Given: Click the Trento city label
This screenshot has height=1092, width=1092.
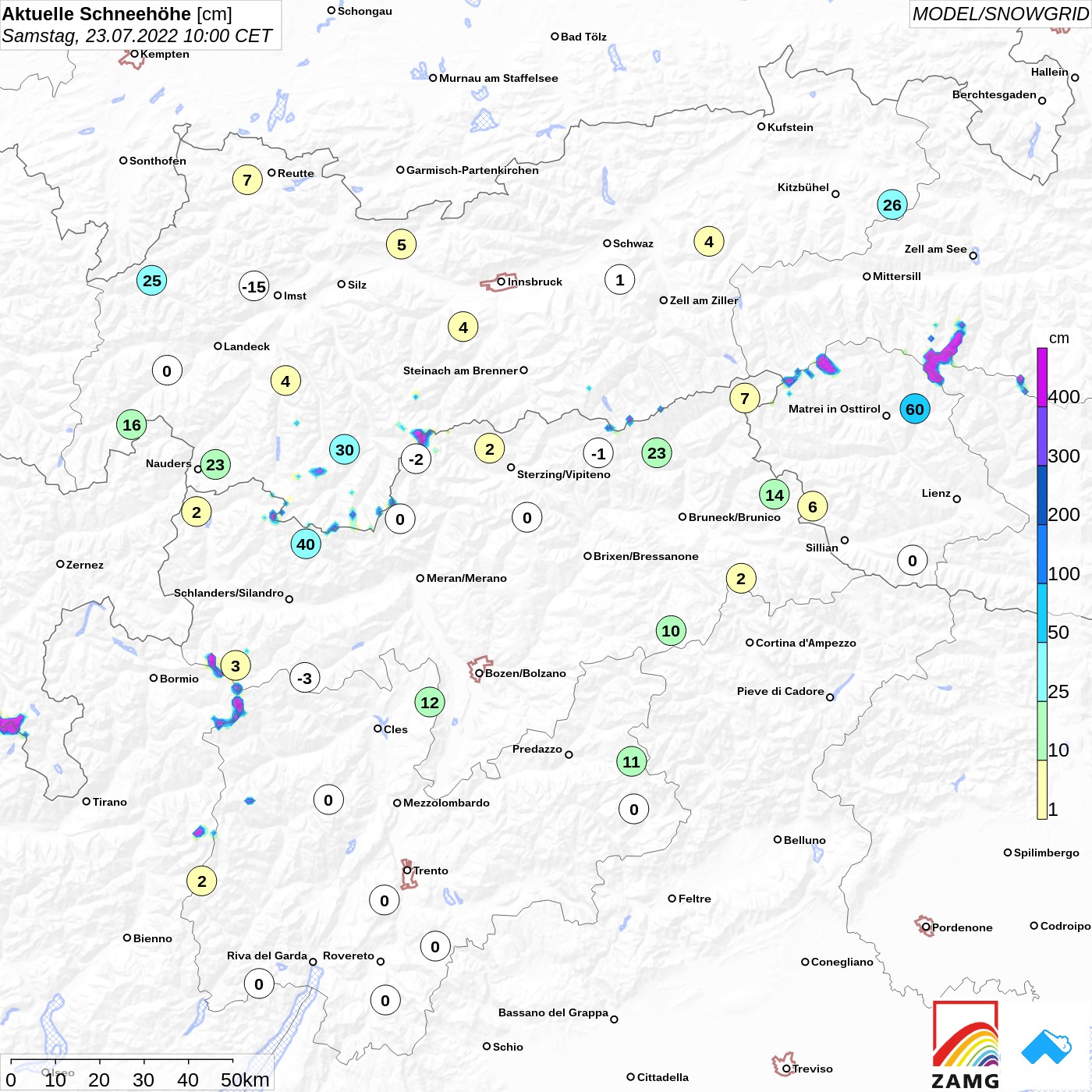Looking at the screenshot, I should (431, 870).
